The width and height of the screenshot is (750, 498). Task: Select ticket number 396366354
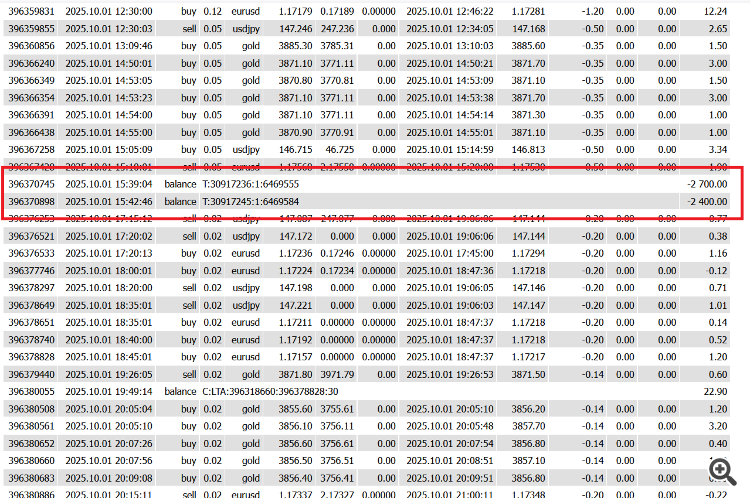[32, 98]
